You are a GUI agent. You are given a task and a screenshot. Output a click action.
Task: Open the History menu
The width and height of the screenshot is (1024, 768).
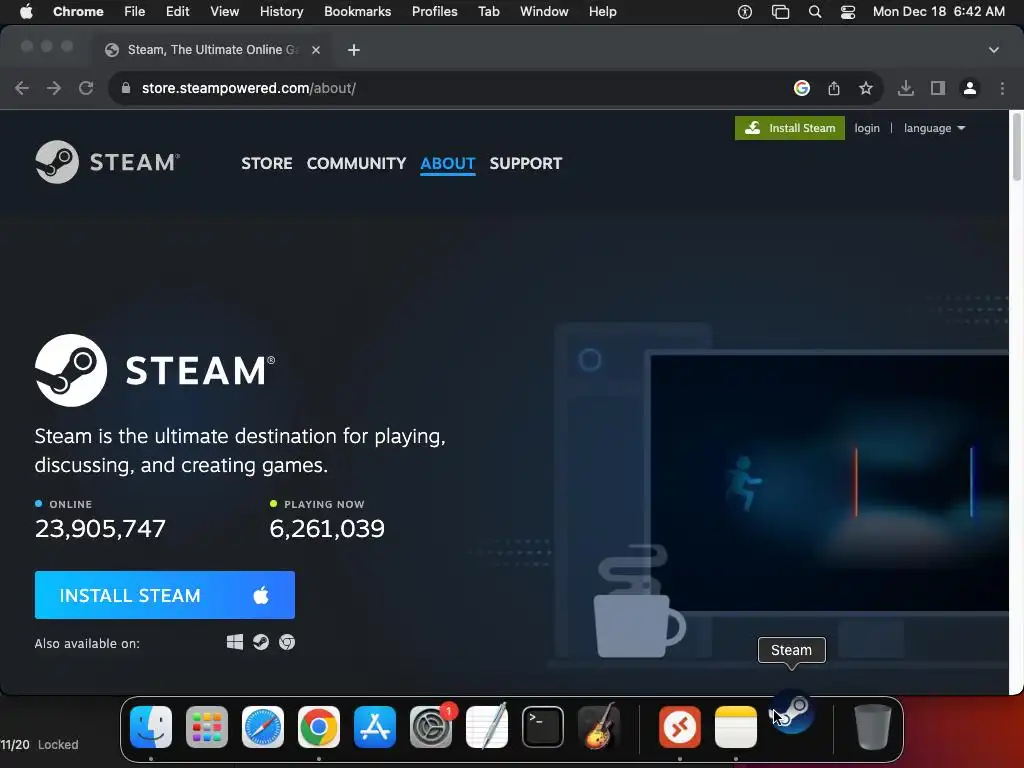281,12
